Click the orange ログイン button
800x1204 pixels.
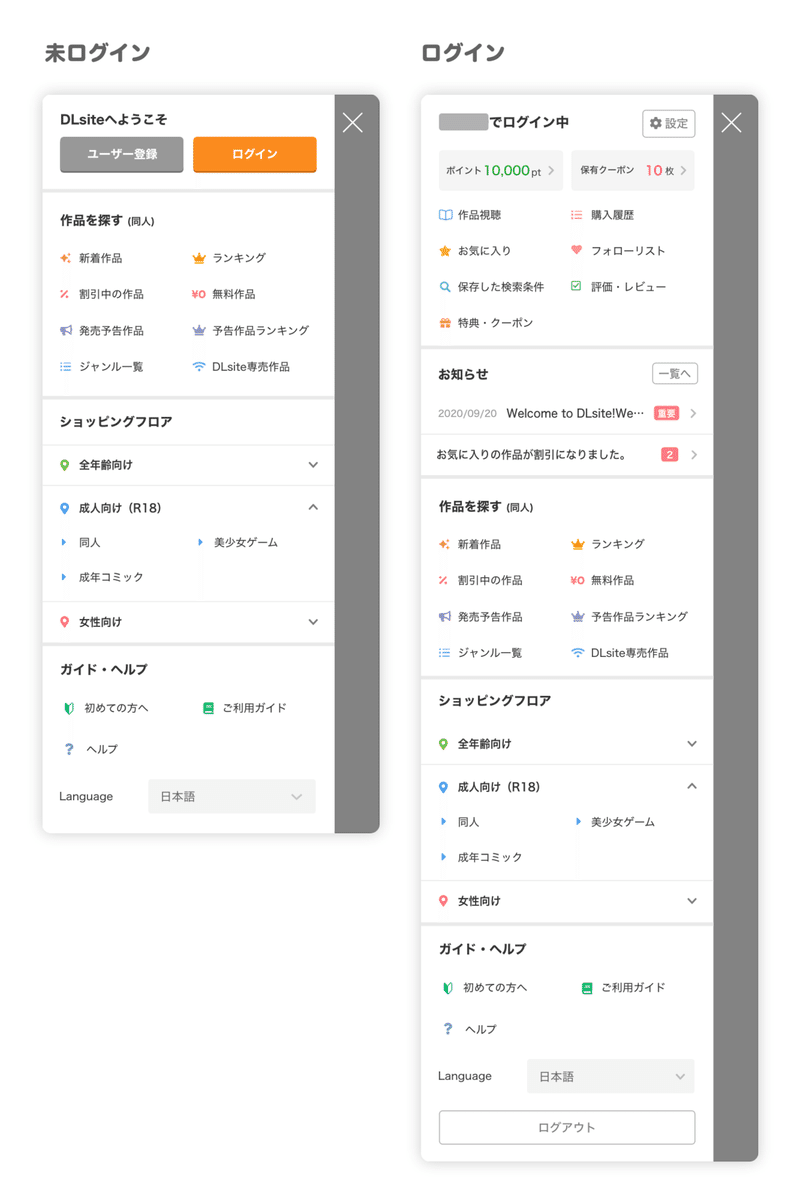point(255,155)
